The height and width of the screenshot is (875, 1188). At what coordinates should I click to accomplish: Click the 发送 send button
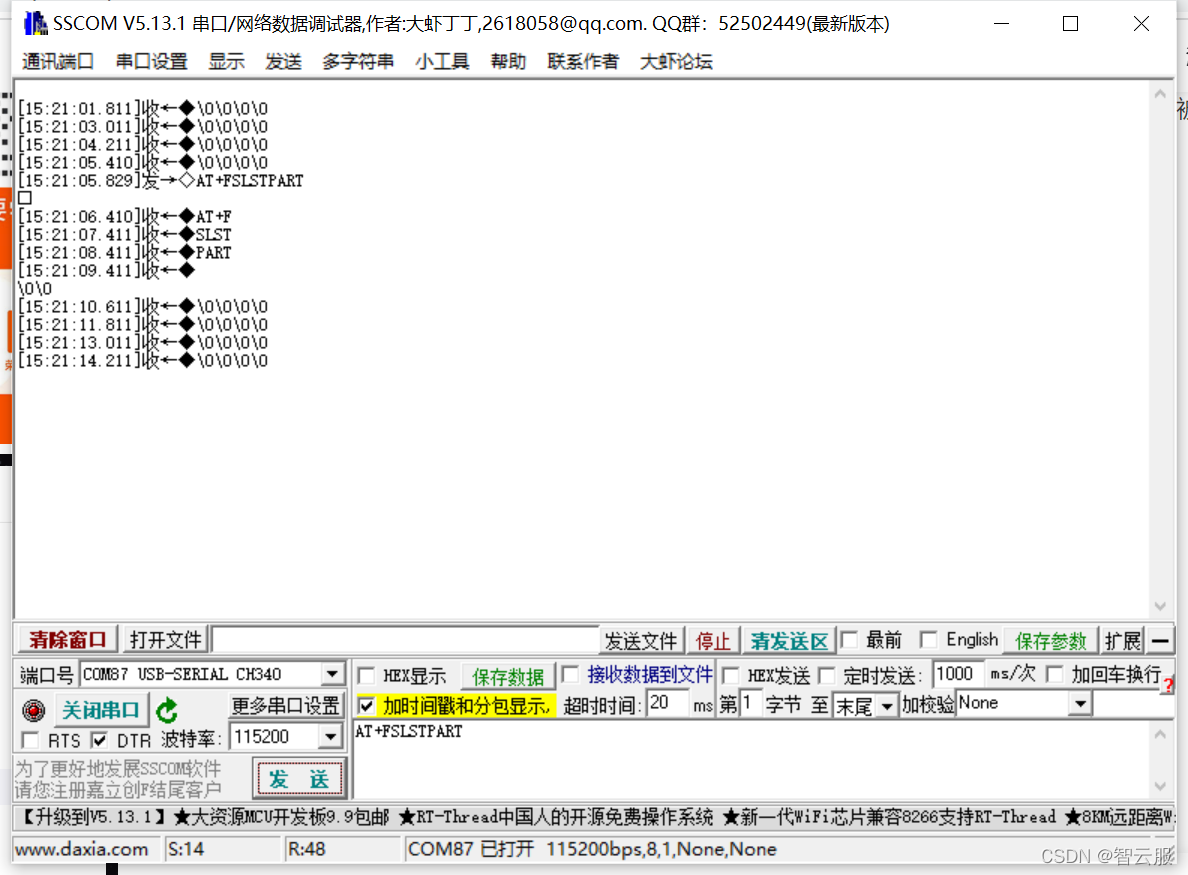(299, 779)
